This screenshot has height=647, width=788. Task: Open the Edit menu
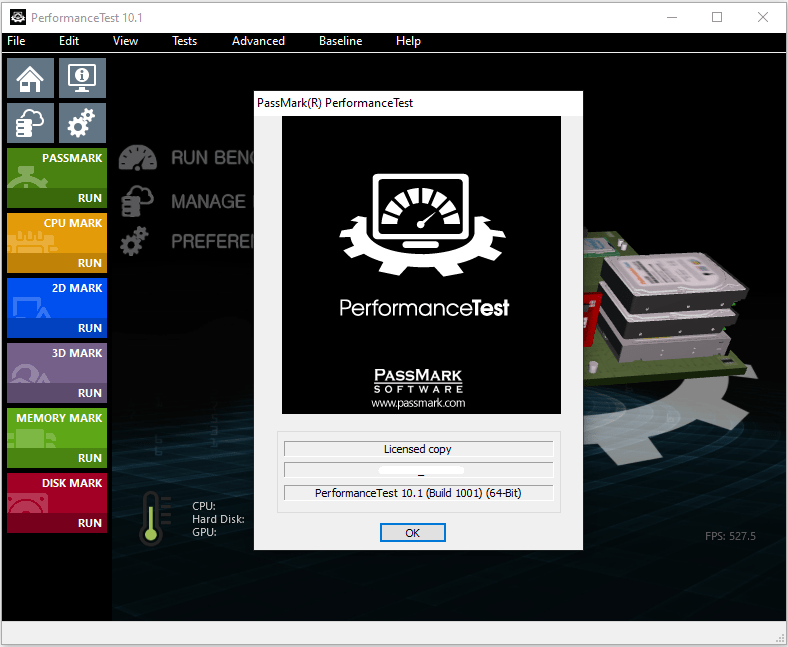pos(69,41)
